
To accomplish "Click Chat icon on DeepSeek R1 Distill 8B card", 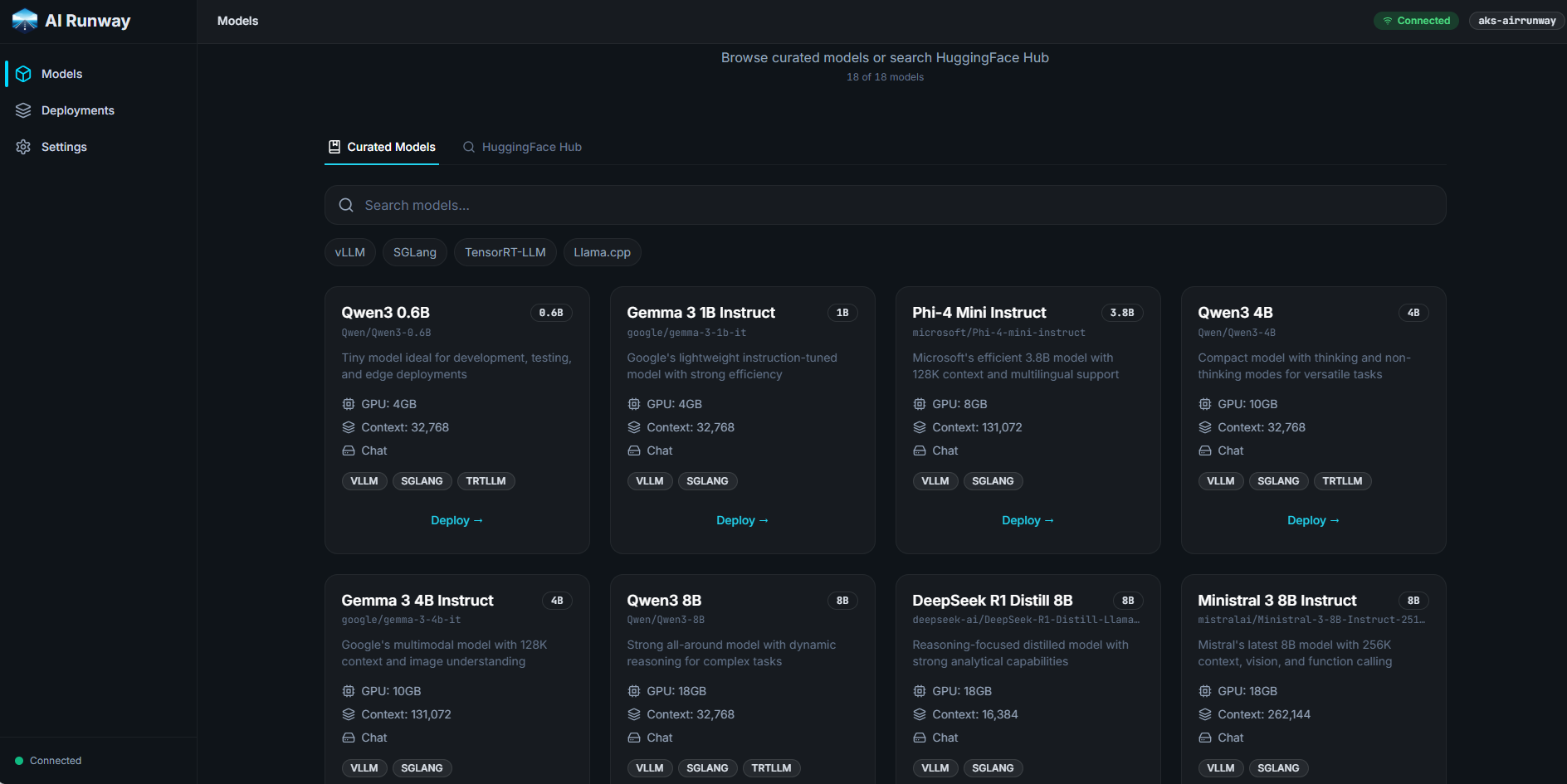I will tap(920, 738).
